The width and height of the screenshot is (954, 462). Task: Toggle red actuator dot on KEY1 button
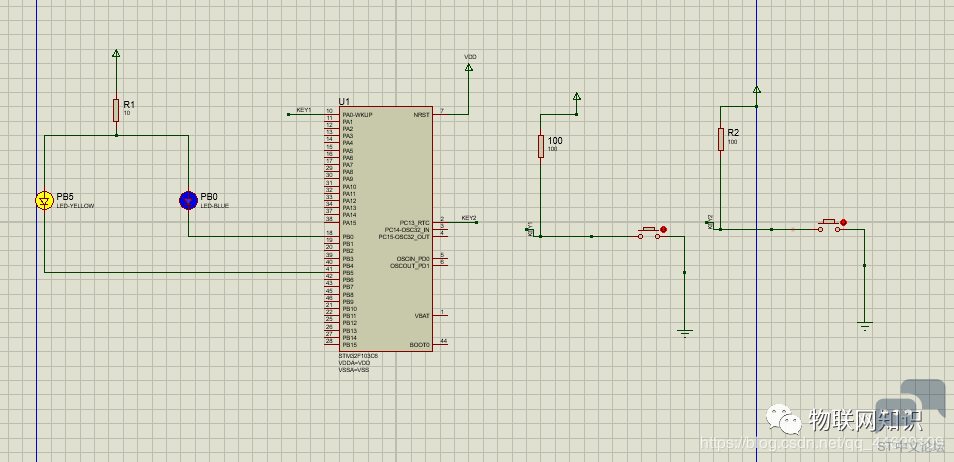pyautogui.click(x=663, y=229)
